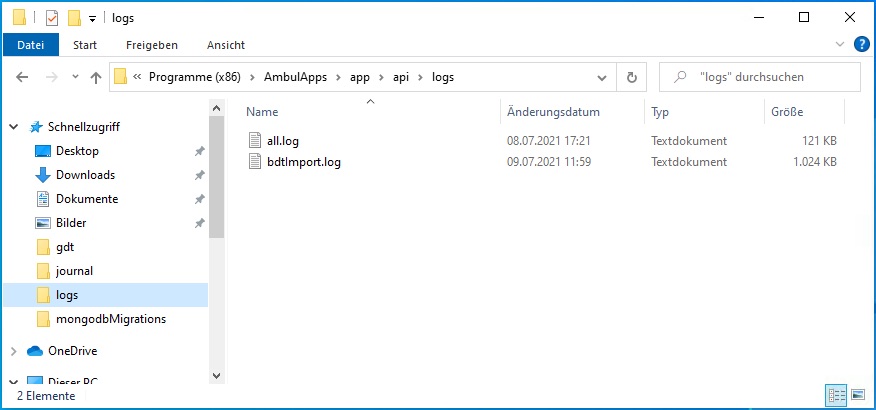The height and width of the screenshot is (410, 876).
Task: Open the recent locations dropdown arrow
Action: pyautogui.click(x=75, y=77)
